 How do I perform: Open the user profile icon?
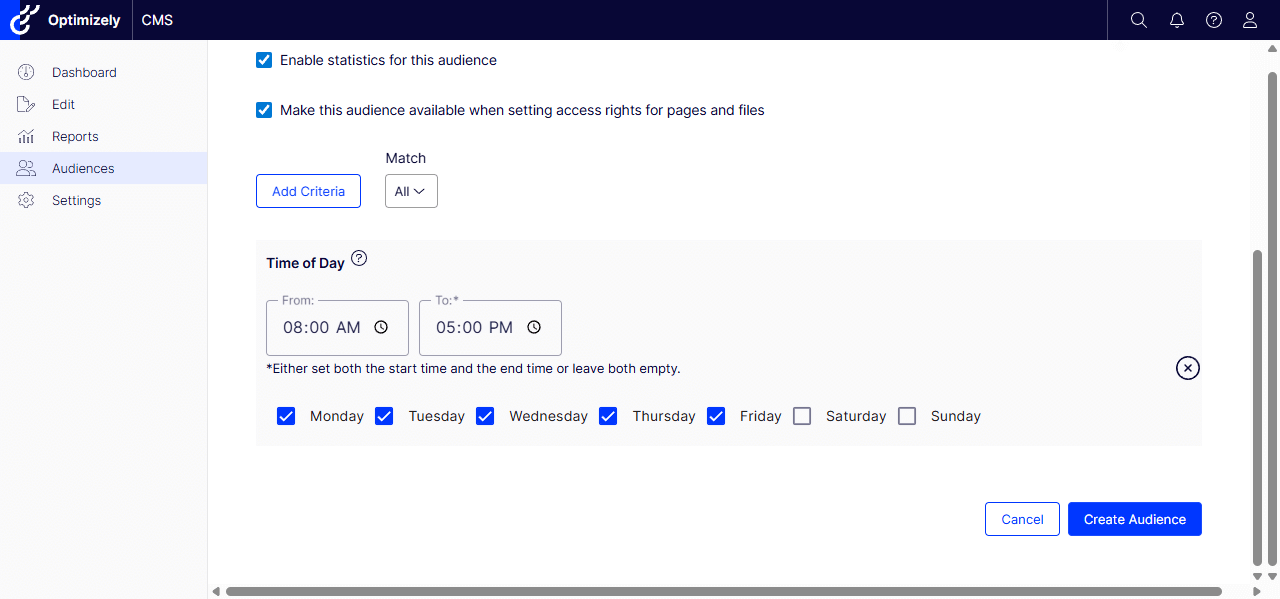[1249, 19]
